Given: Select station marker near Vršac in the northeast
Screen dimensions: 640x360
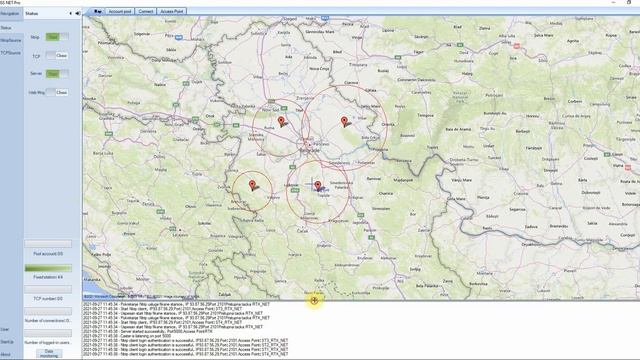Looking at the screenshot, I should click(x=344, y=121).
